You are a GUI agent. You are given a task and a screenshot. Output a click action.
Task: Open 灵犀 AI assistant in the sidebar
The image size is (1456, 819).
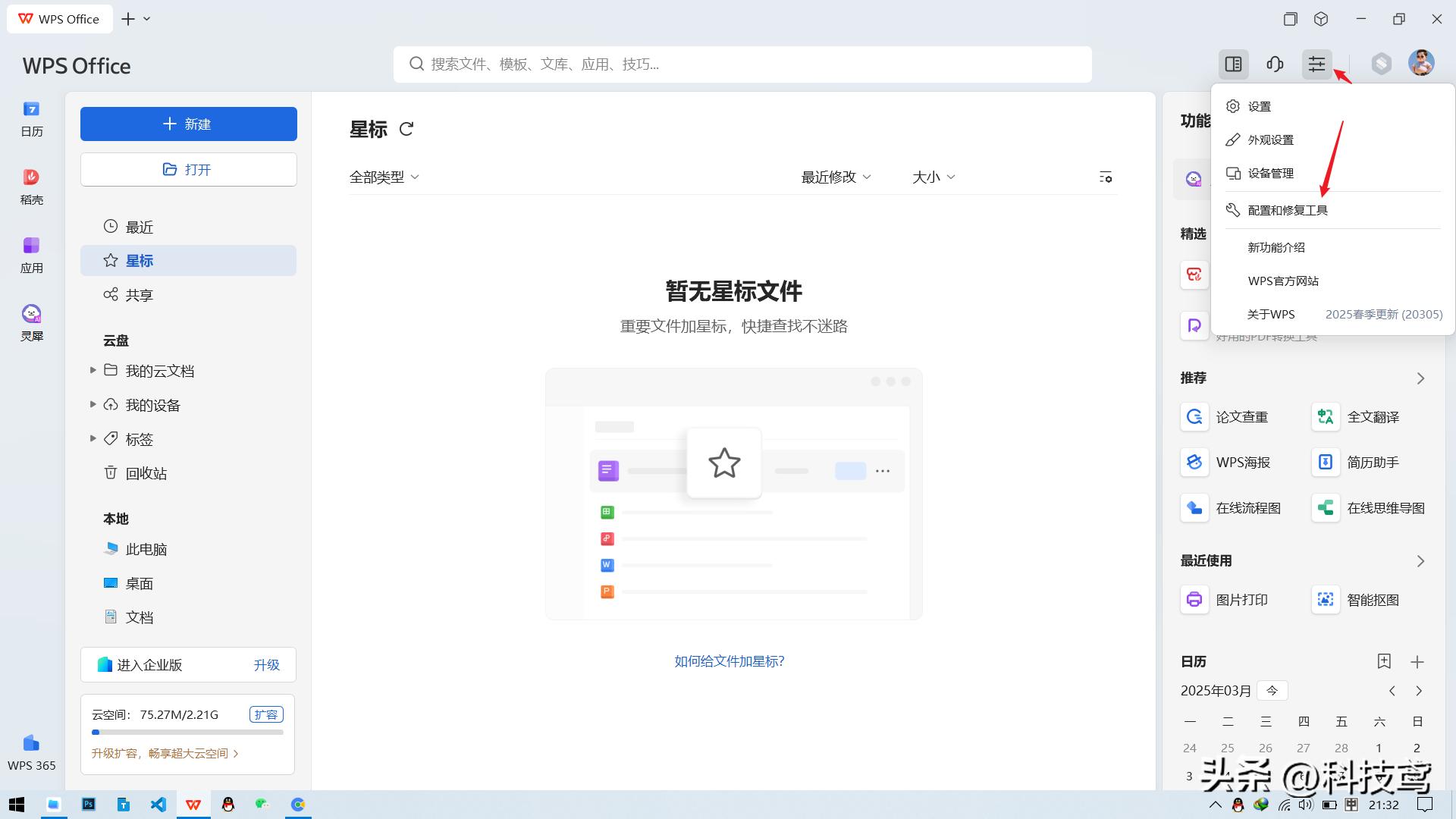click(x=31, y=321)
